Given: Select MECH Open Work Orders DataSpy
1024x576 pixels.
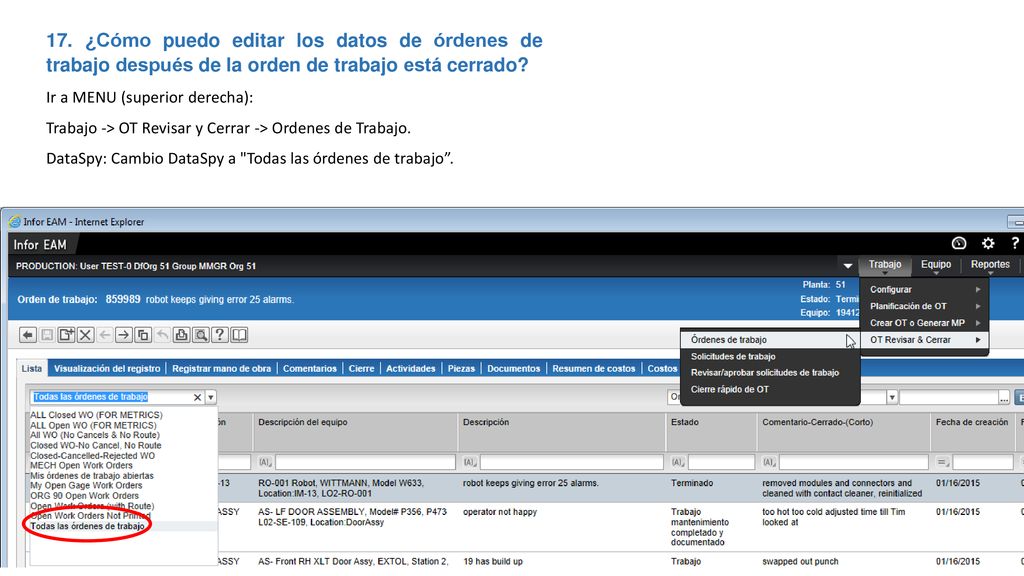Looking at the screenshot, I should tap(82, 466).
